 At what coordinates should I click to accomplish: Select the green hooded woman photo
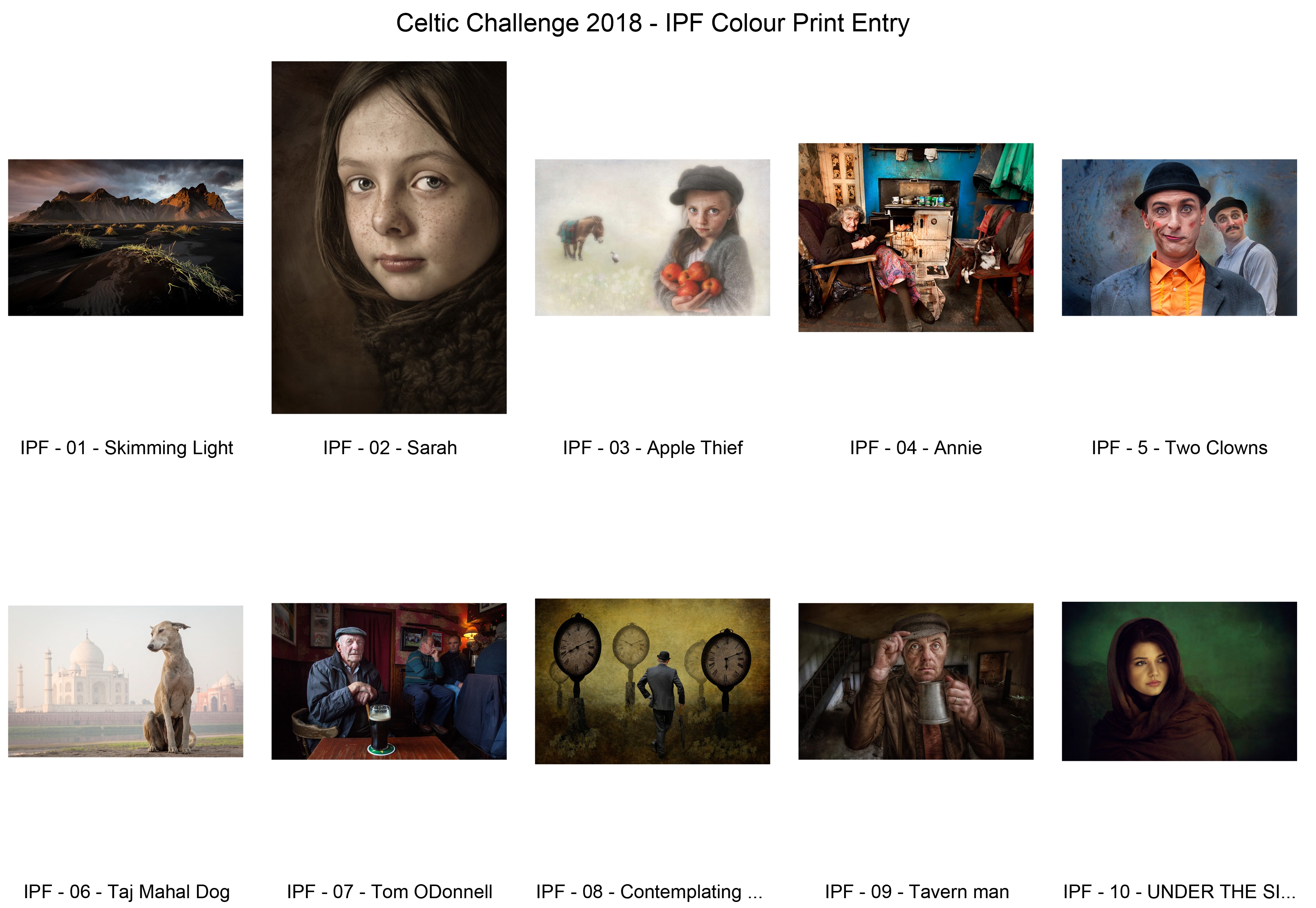(1179, 681)
